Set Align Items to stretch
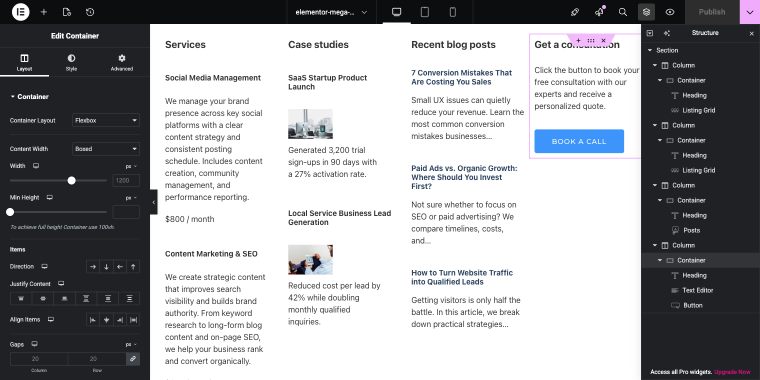 133,320
